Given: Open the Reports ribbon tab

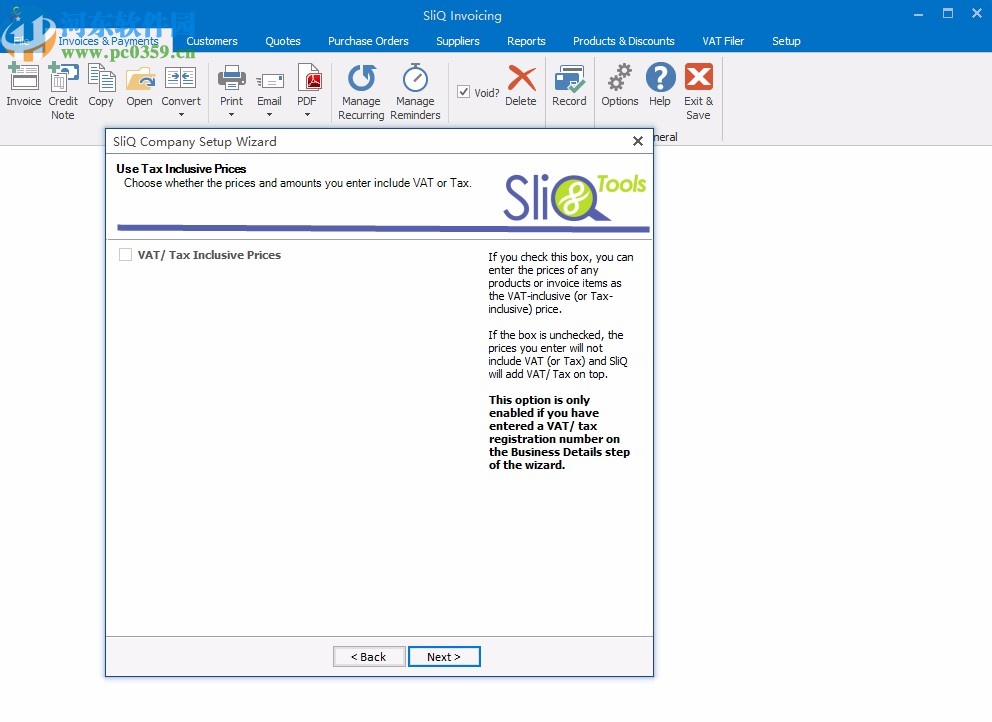Looking at the screenshot, I should pos(526,41).
